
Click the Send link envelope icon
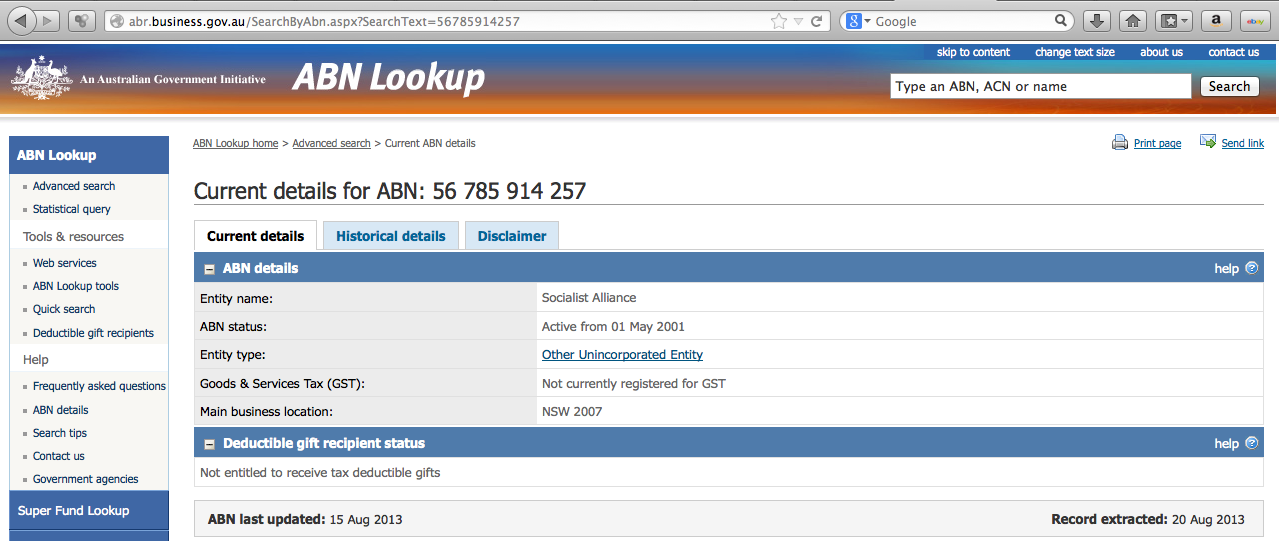[1208, 142]
